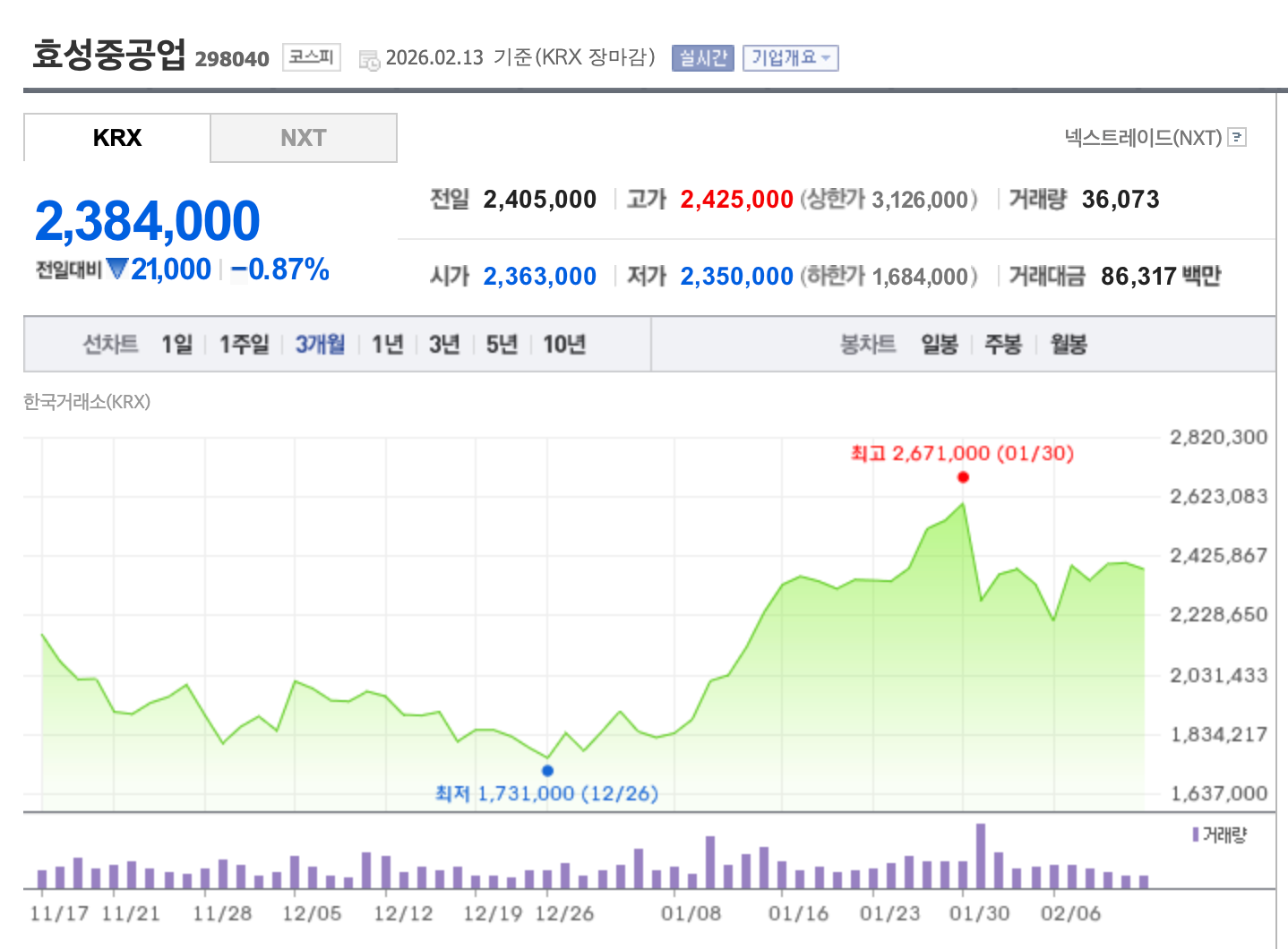This screenshot has height=949, width=1288.
Task: Click the current price 2,384,000
Action: [148, 221]
